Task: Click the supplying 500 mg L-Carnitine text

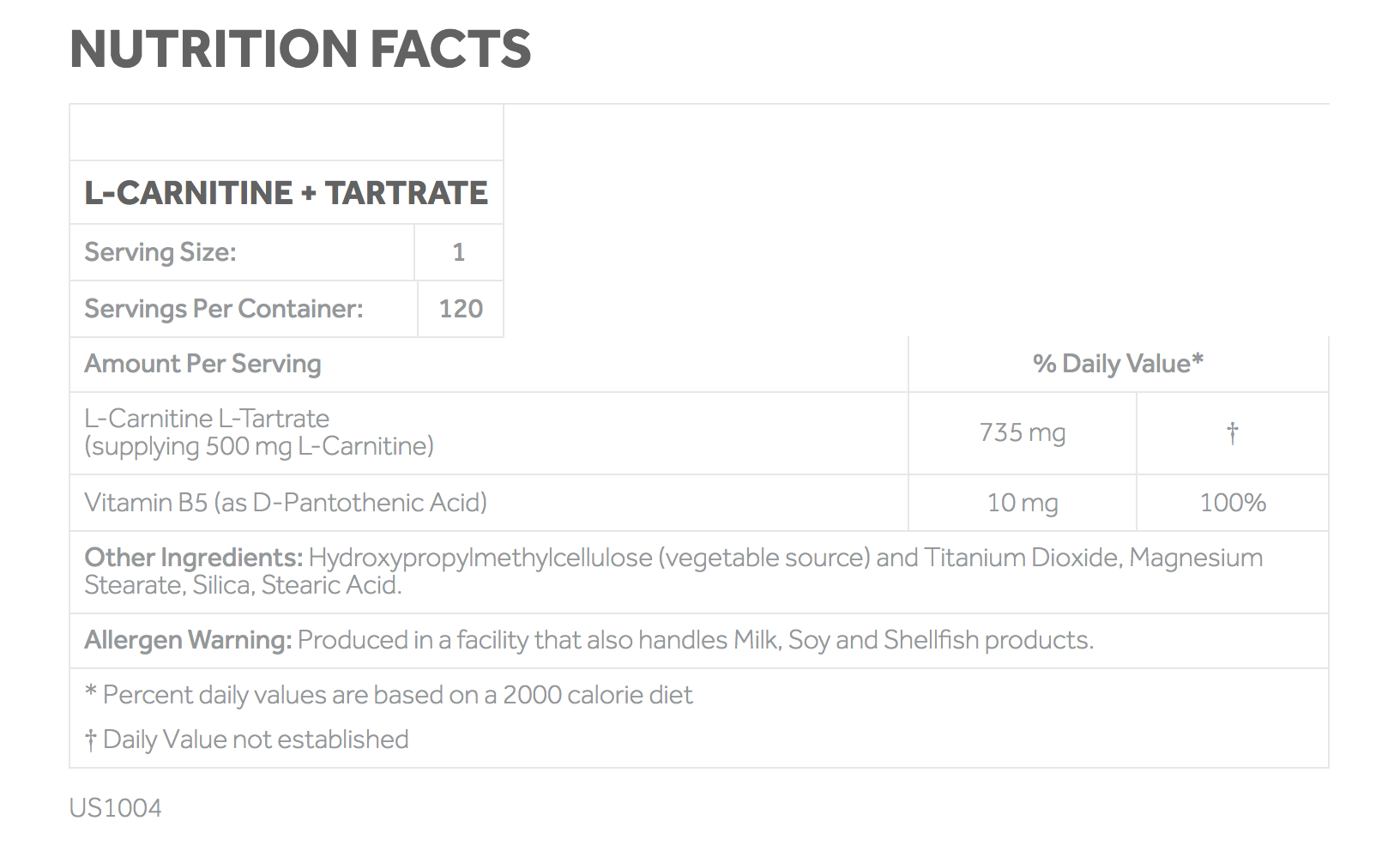Action: [x=259, y=447]
